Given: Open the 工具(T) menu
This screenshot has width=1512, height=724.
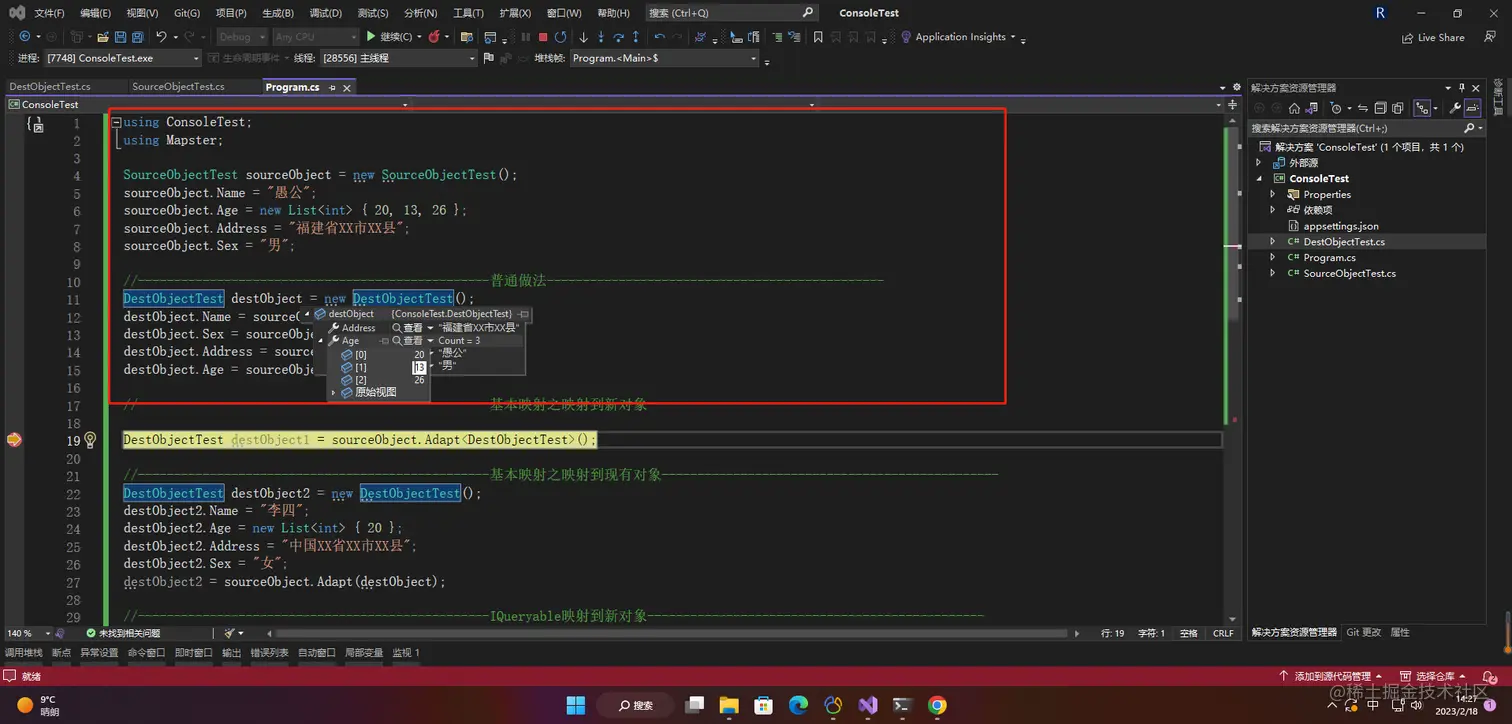Looking at the screenshot, I should click(468, 13).
